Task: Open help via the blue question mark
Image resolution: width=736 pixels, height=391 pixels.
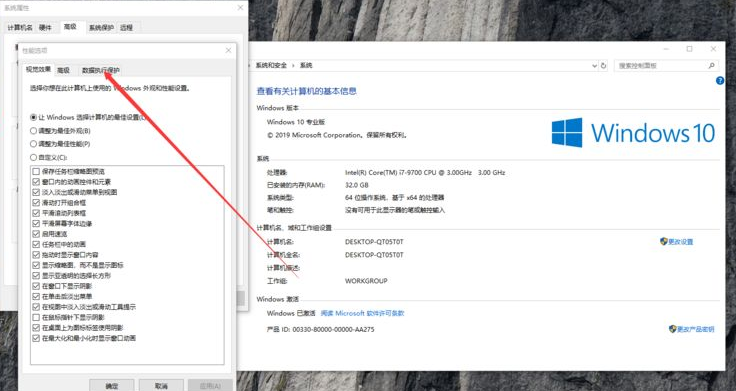Action: click(720, 81)
